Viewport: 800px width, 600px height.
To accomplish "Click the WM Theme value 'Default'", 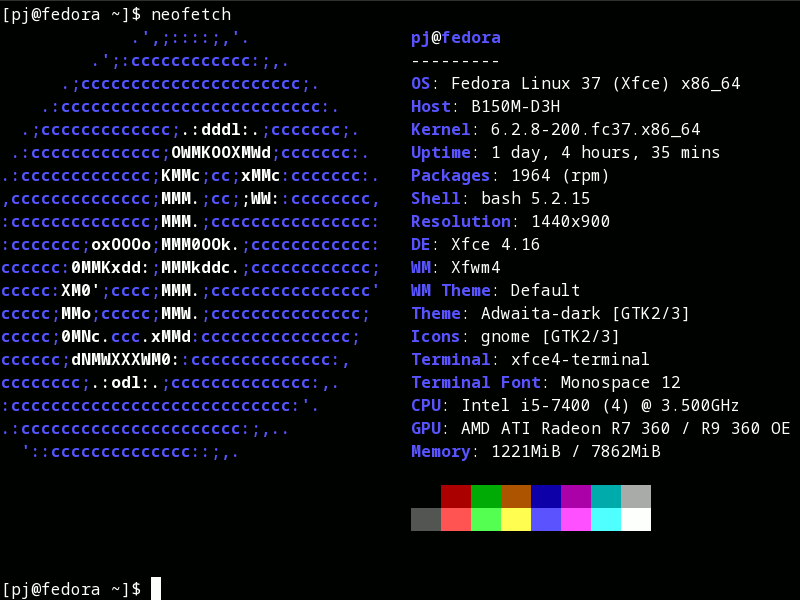I will 545,290.
